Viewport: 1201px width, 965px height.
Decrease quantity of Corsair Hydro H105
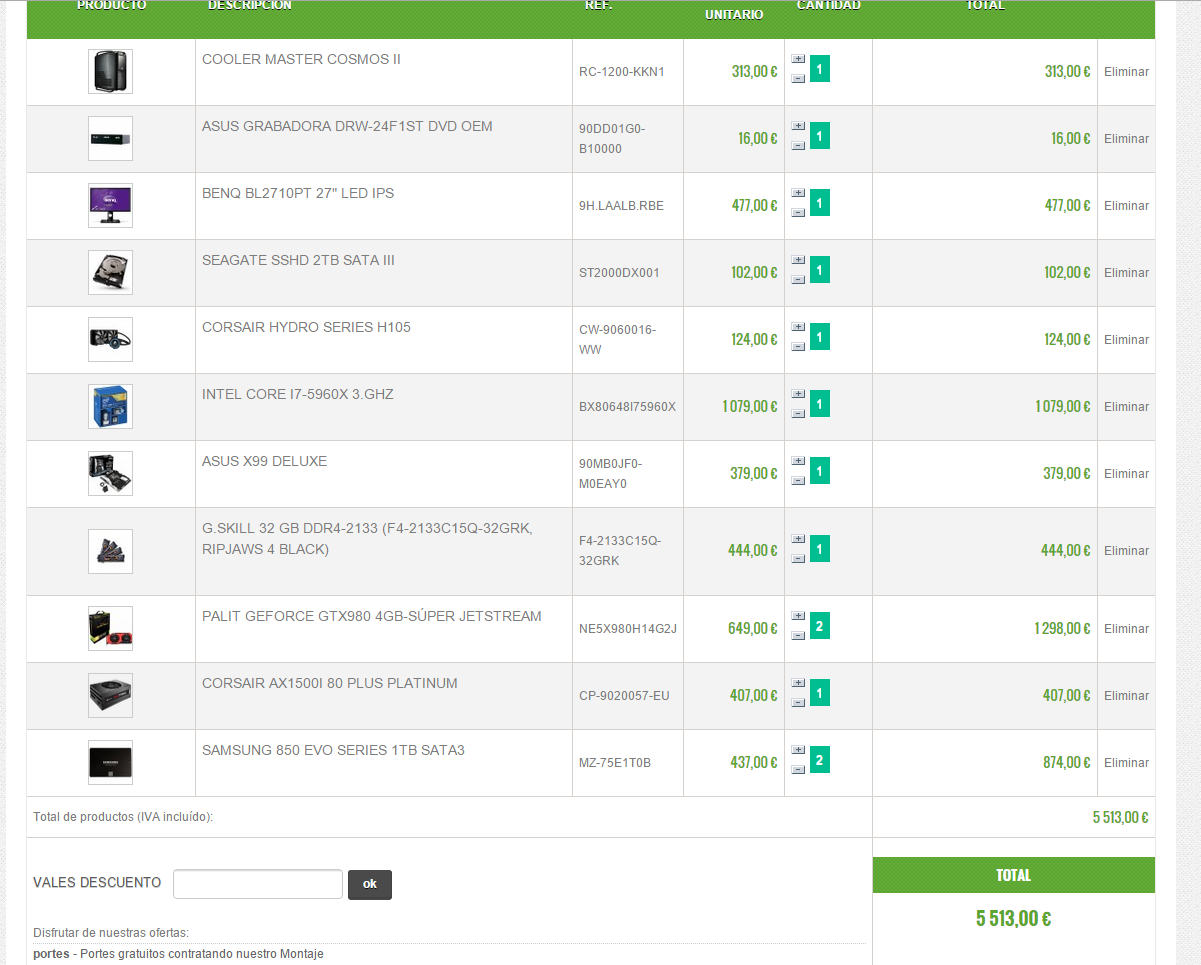pos(798,346)
